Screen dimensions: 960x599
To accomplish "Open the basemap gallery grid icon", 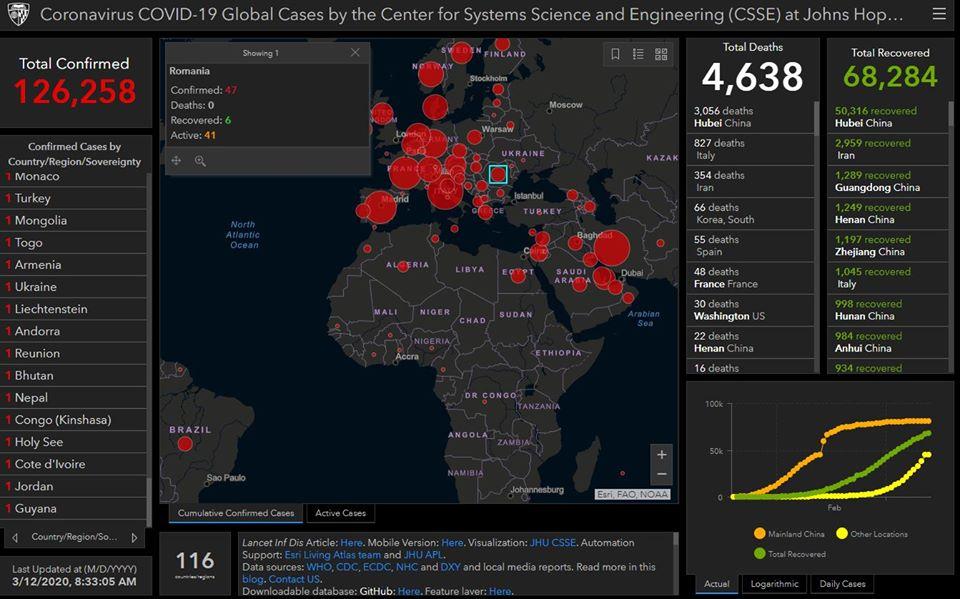I will pyautogui.click(x=661, y=54).
